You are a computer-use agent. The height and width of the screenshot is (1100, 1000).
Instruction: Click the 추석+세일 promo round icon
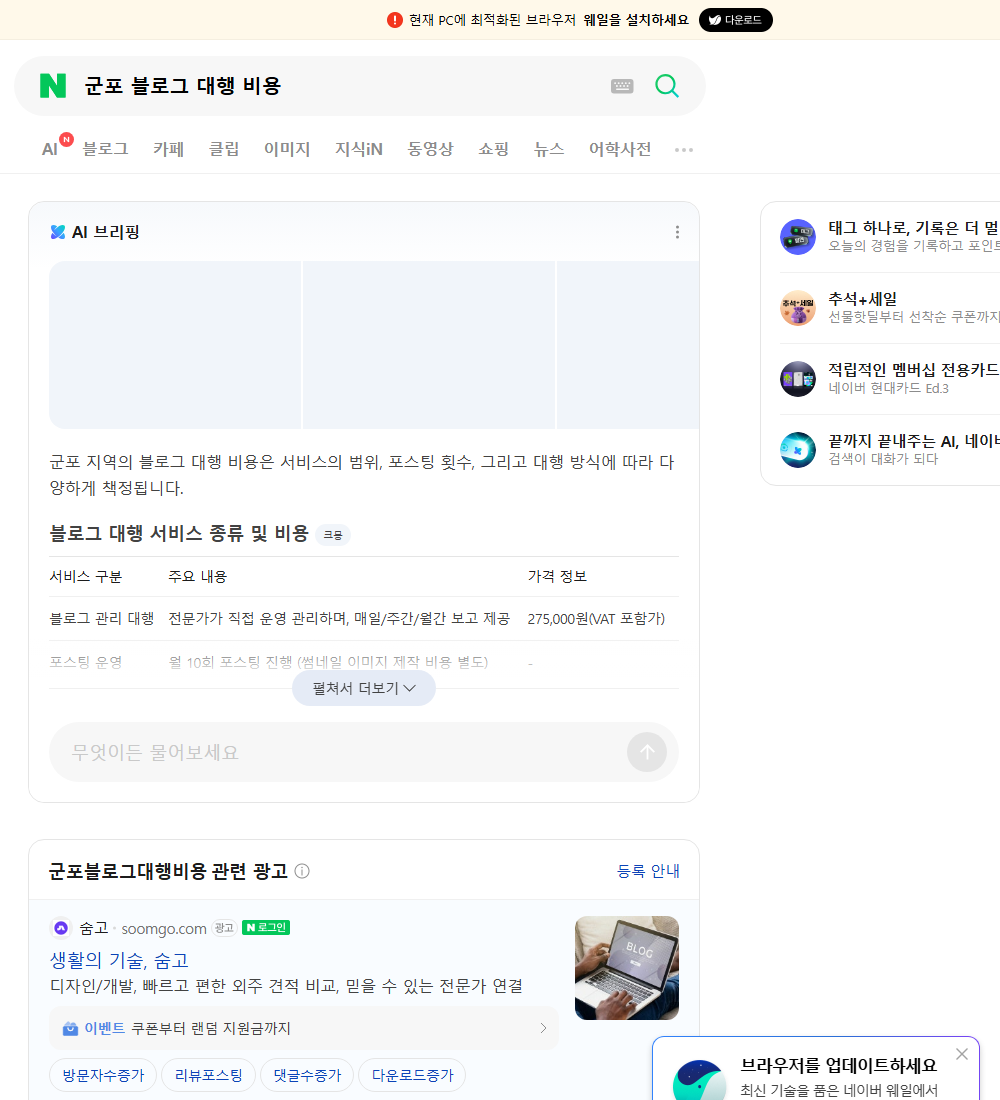point(798,308)
